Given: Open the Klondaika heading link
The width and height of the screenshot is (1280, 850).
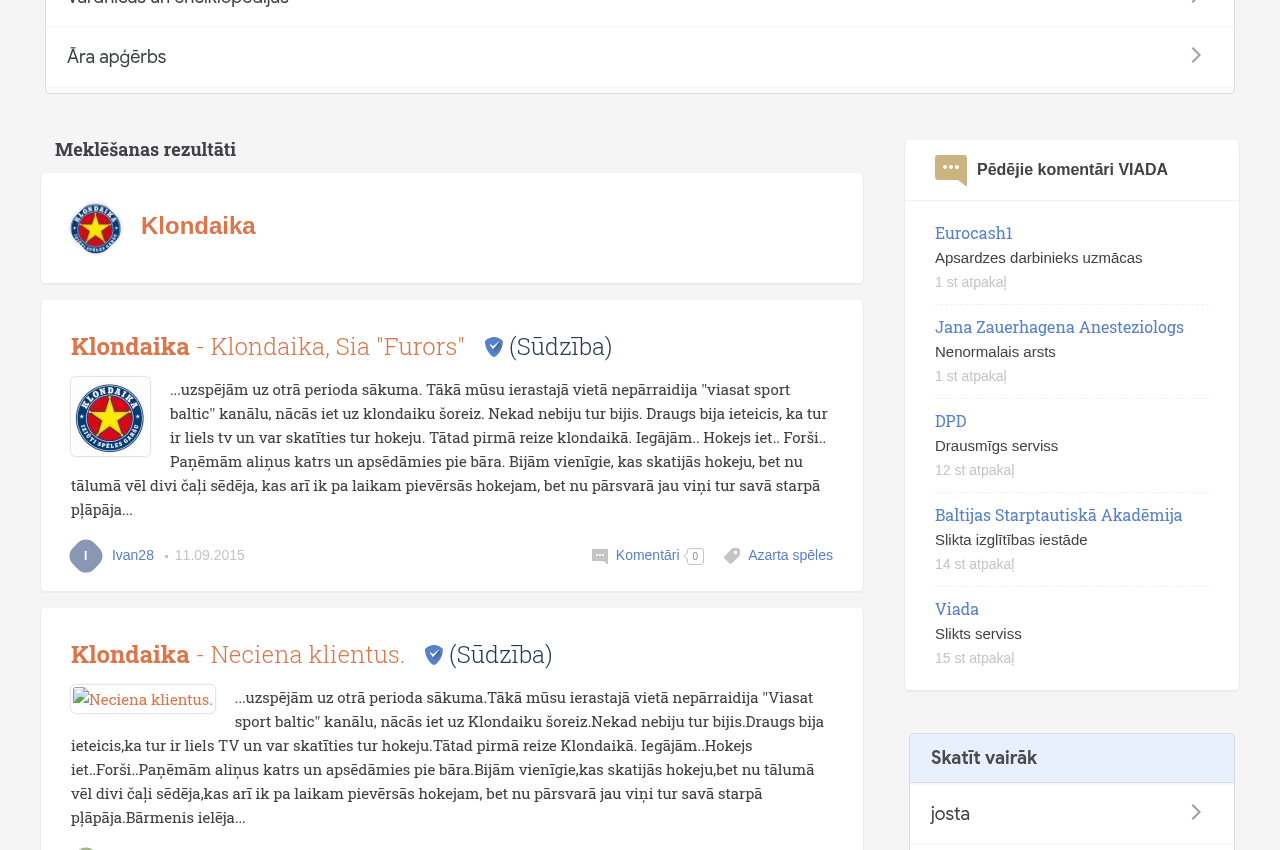Looking at the screenshot, I should pos(198,226).
